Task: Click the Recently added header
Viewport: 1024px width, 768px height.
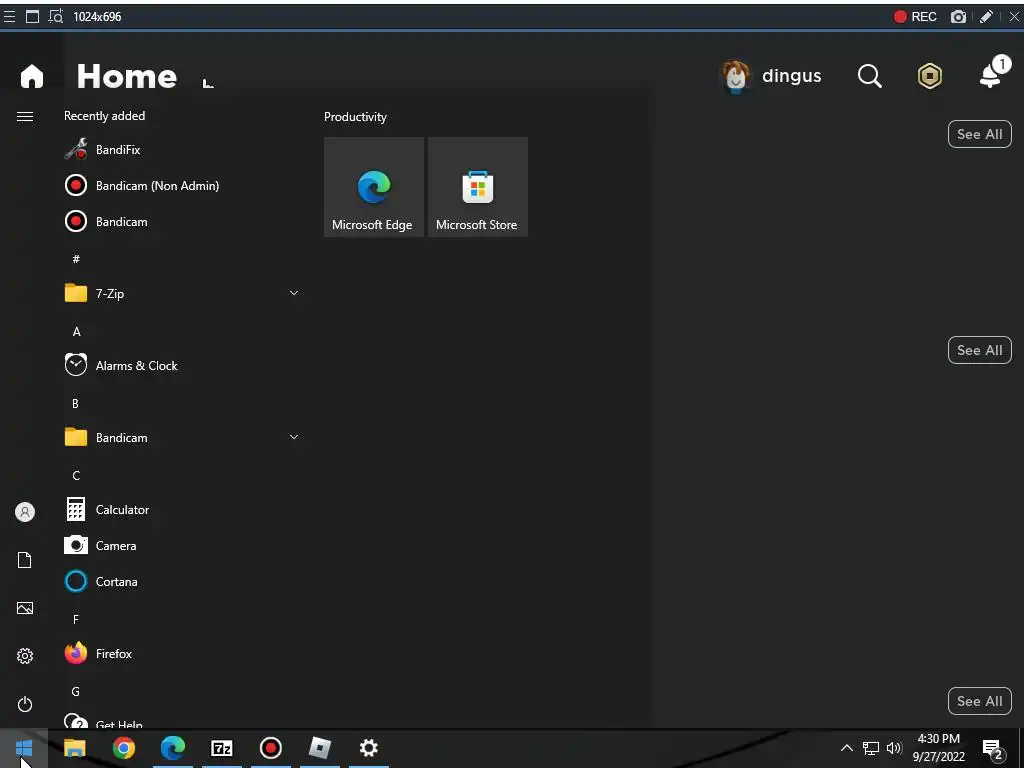Action: 104,116
